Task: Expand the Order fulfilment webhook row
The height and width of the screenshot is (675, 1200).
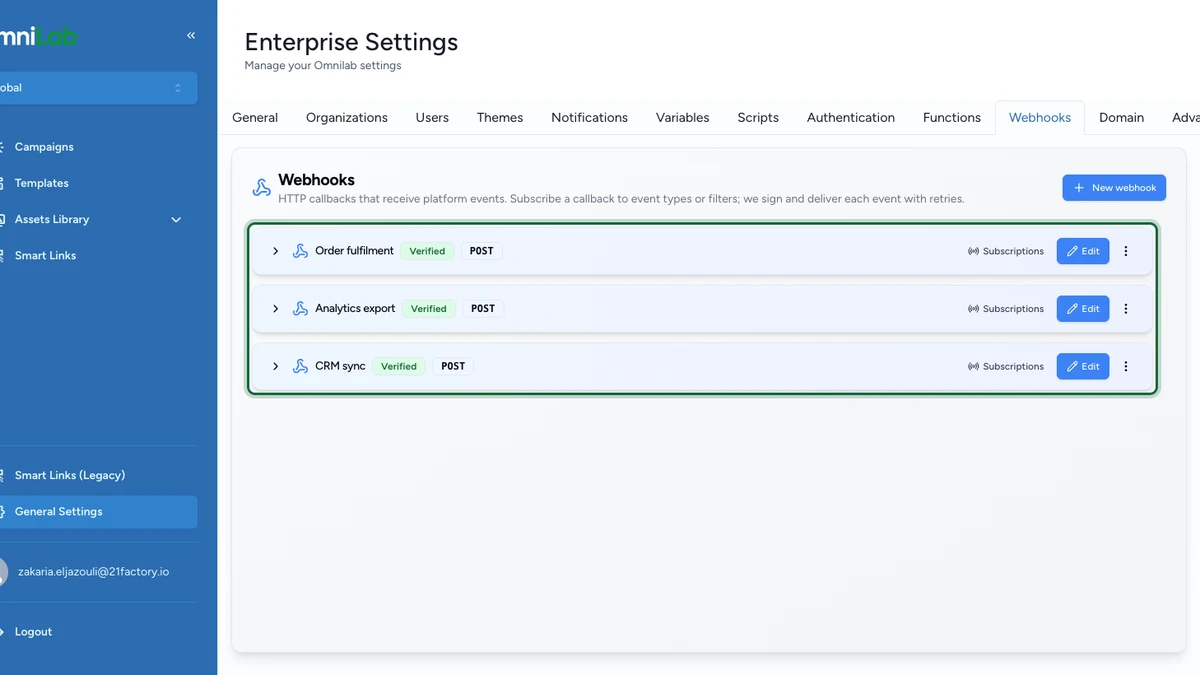Action: point(275,251)
